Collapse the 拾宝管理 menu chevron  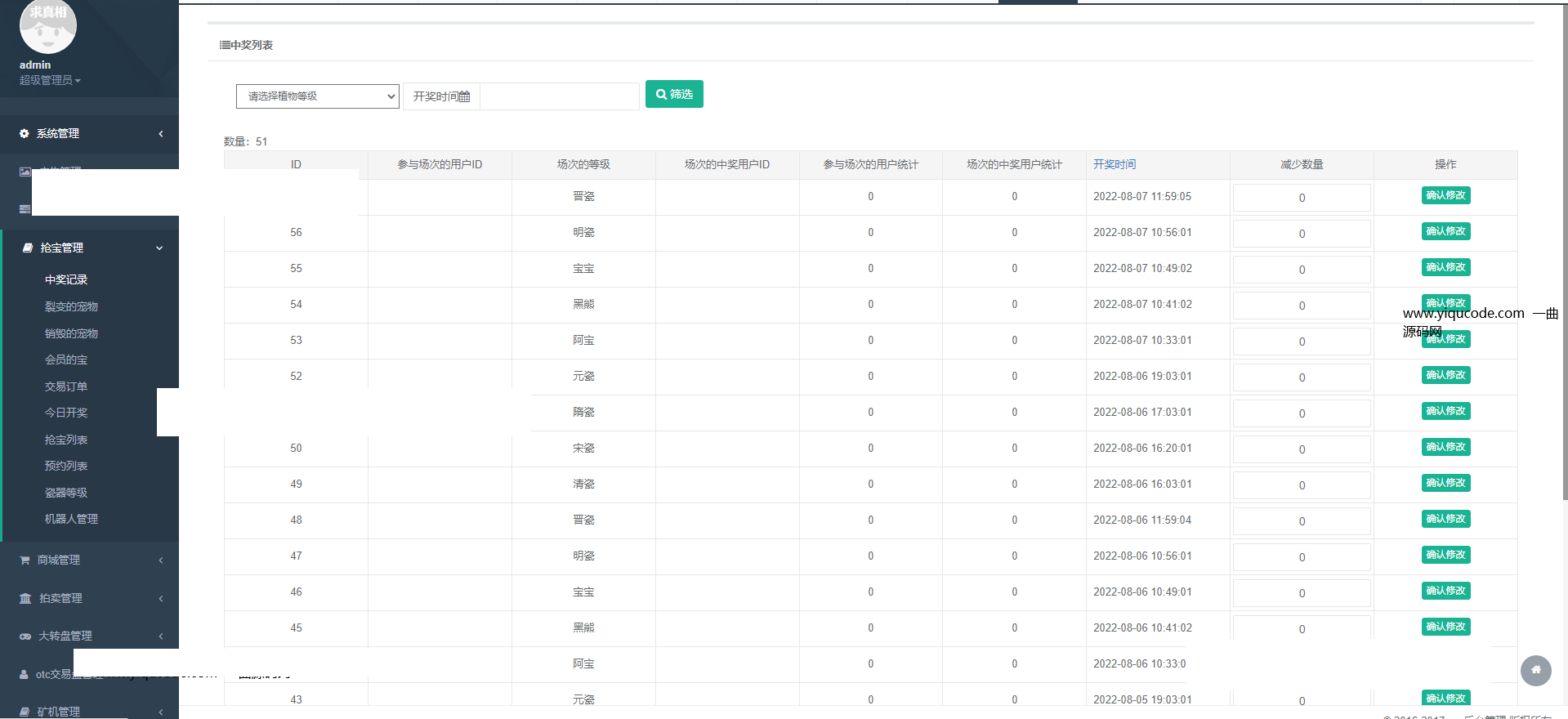point(159,248)
